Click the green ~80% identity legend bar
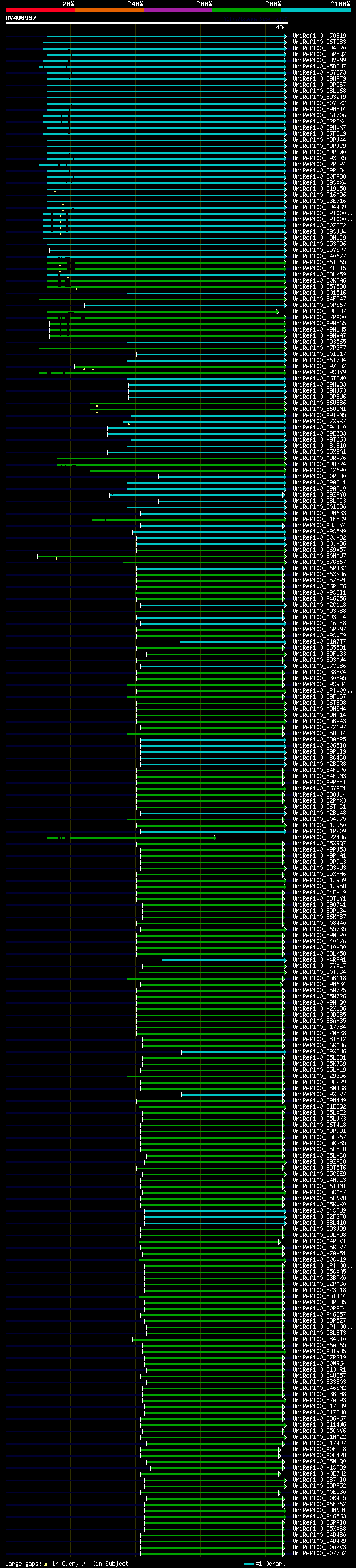The image size is (356, 1568). point(247,10)
